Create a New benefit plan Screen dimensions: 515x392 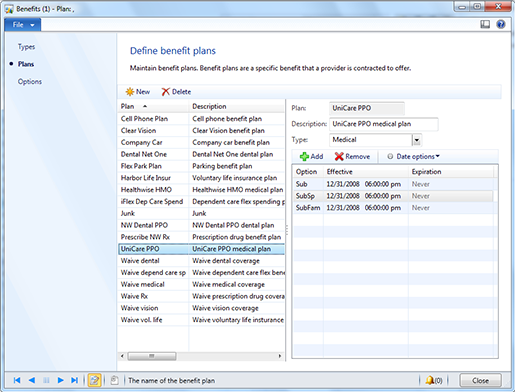[138, 92]
